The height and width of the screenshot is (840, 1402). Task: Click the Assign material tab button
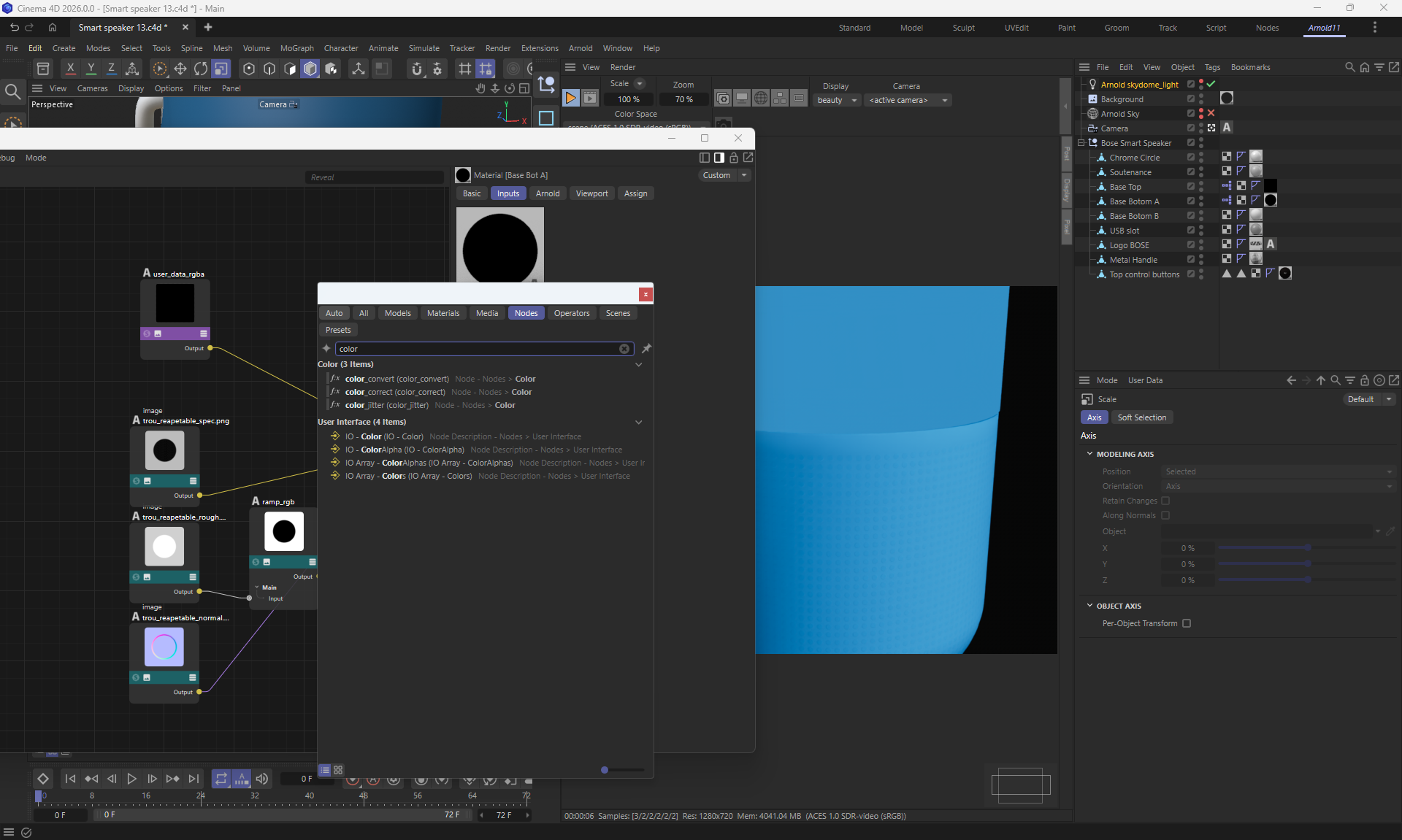point(635,193)
